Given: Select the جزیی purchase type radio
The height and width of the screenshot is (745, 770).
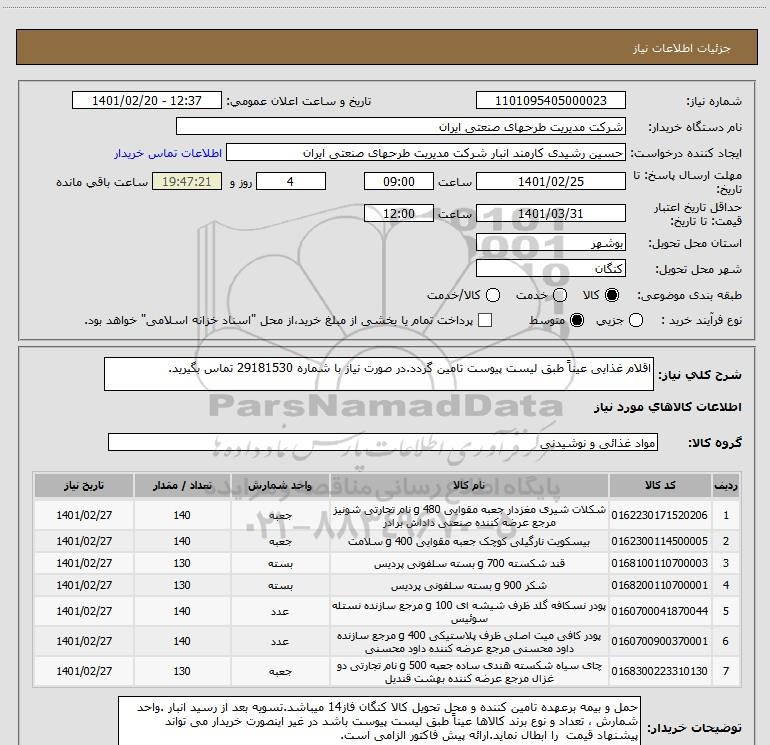Looking at the screenshot, I should (636, 321).
